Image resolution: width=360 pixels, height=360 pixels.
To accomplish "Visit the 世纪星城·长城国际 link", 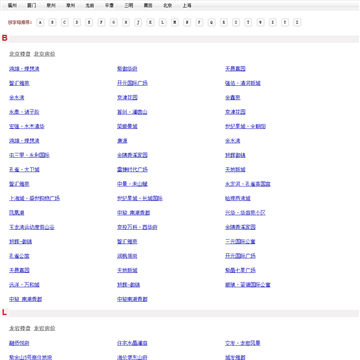I will pos(140,198).
